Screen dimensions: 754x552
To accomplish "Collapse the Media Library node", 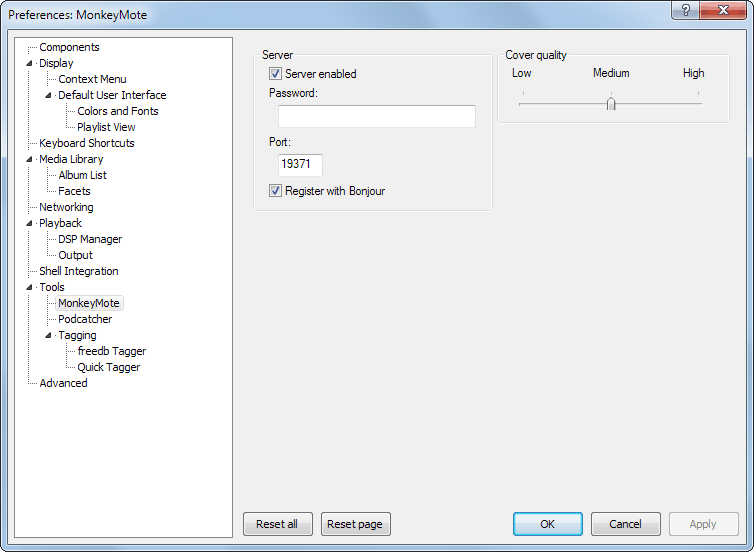I will 30,159.
